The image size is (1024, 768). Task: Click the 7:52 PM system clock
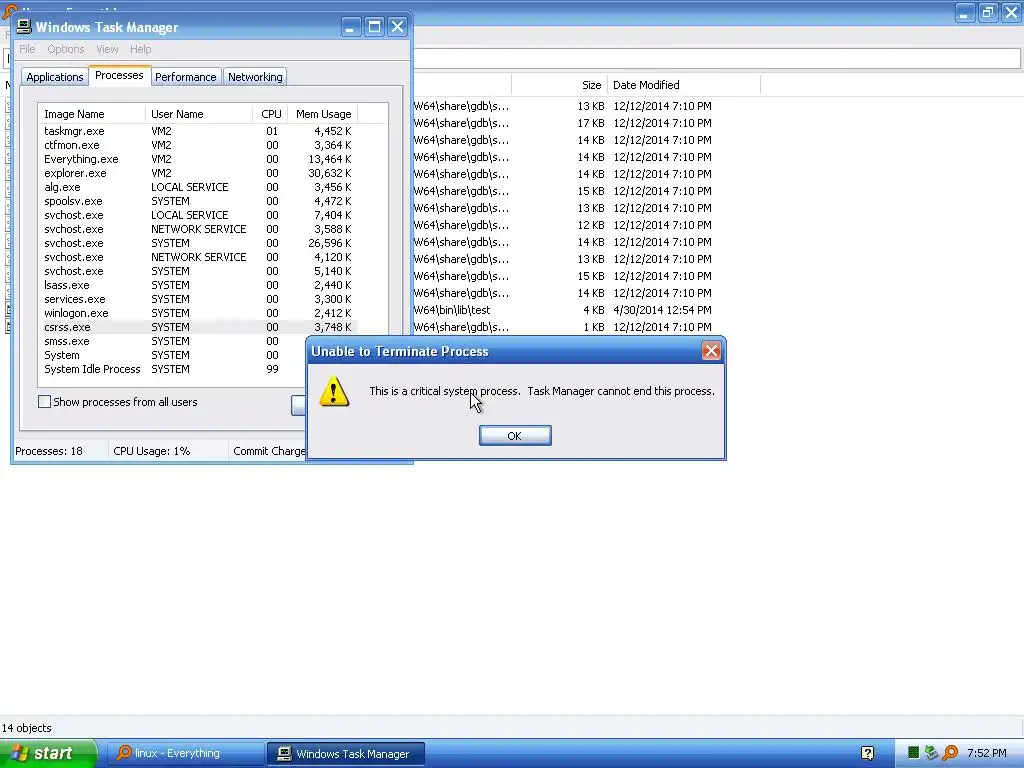[987, 754]
